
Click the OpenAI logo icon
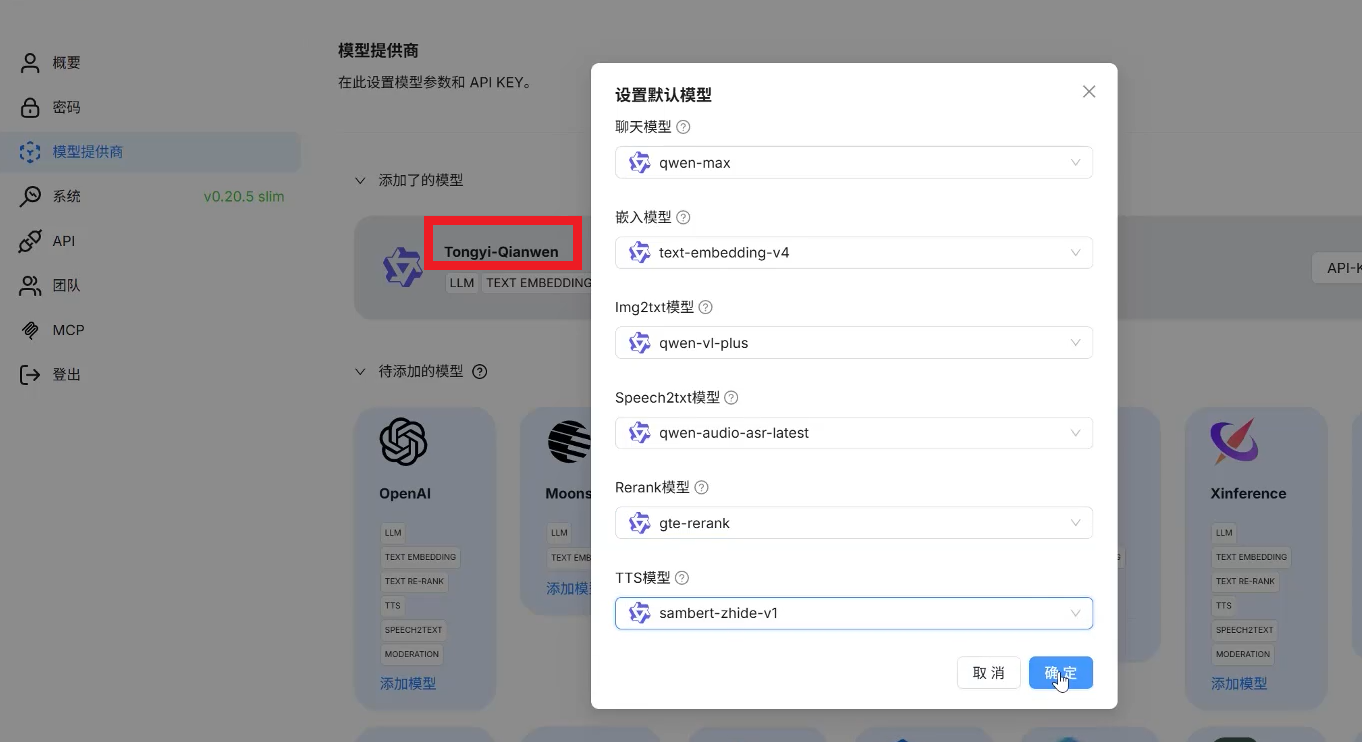point(403,442)
